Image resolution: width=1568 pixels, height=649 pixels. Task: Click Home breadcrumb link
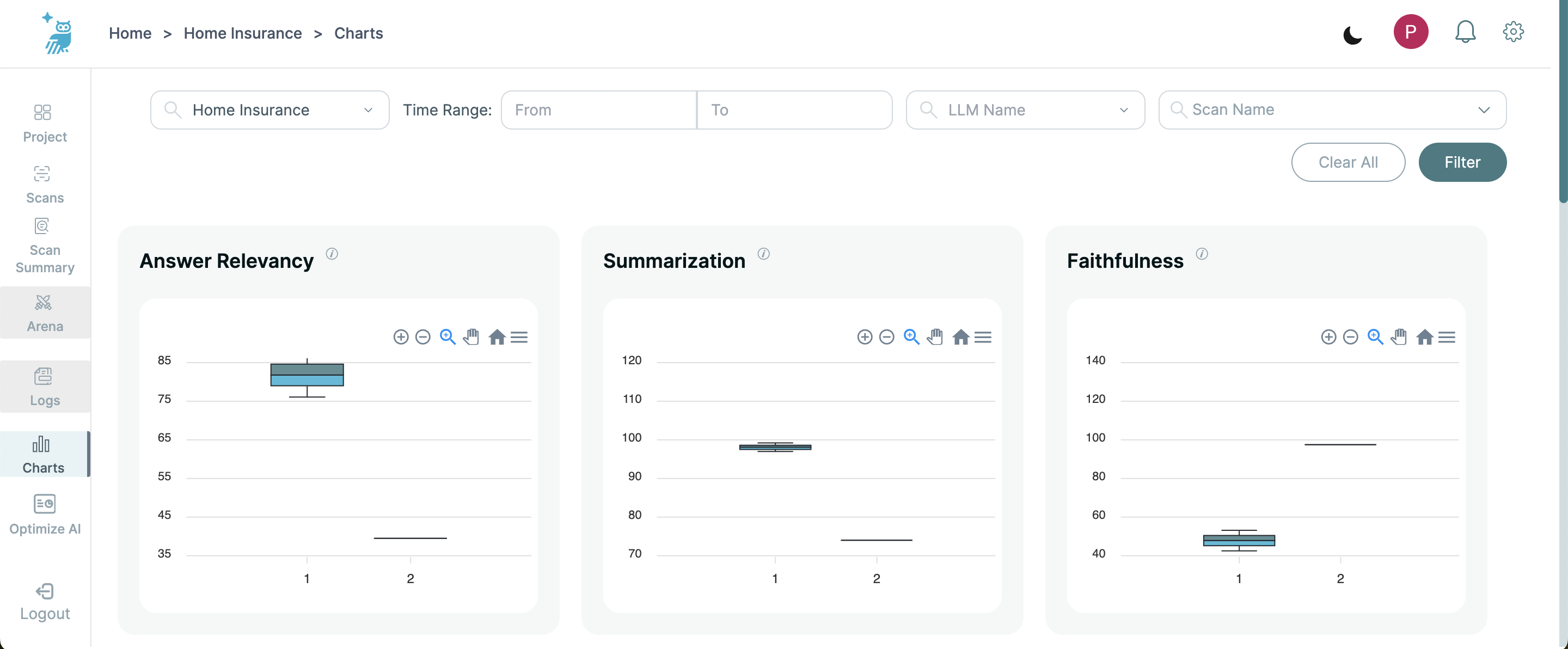130,33
